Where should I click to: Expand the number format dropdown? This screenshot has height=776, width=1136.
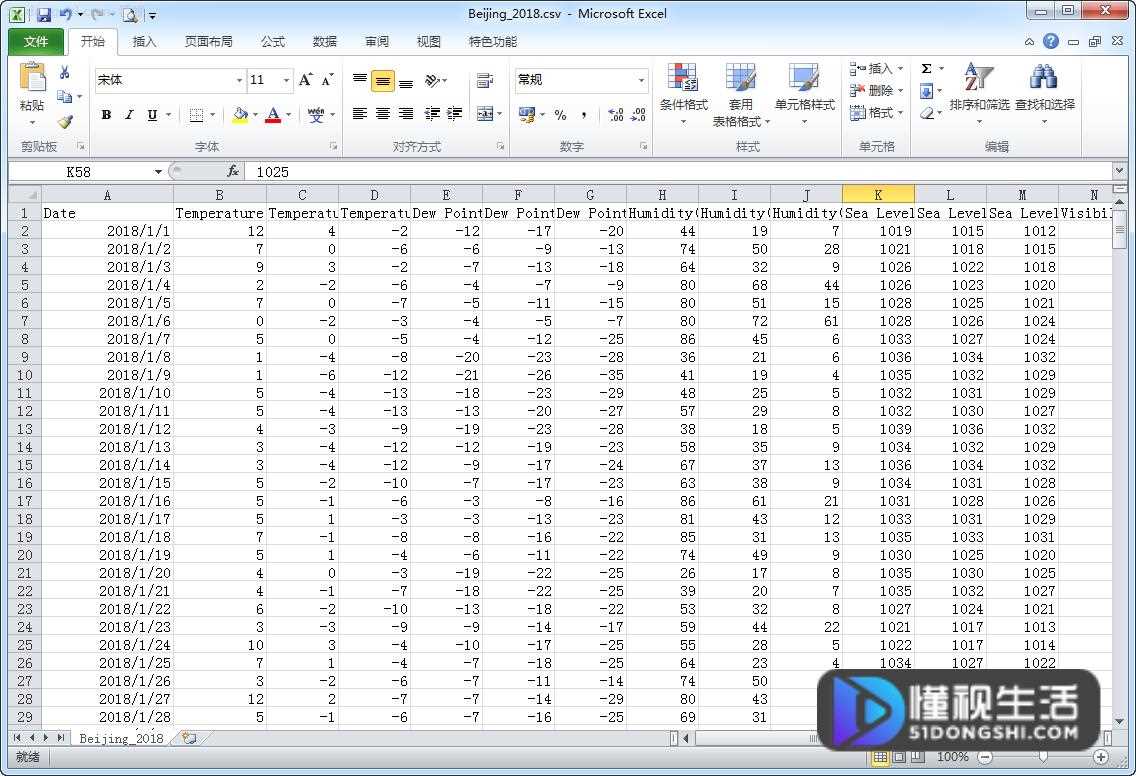coord(641,80)
